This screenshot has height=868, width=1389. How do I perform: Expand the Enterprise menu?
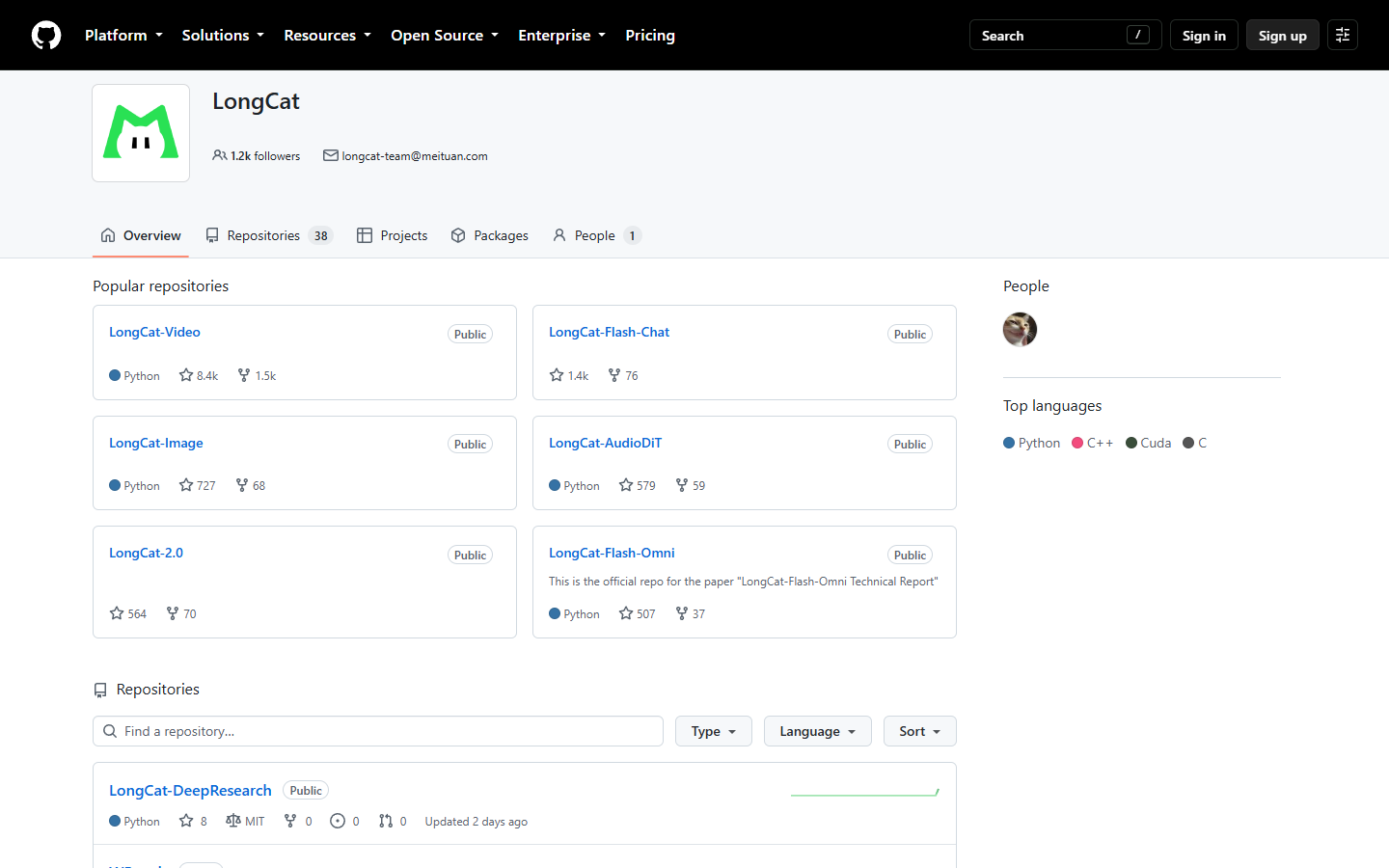pos(561,35)
